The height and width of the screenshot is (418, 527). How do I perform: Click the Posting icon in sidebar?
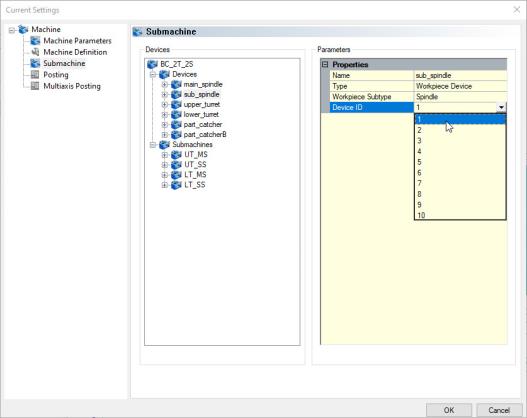[x=35, y=75]
